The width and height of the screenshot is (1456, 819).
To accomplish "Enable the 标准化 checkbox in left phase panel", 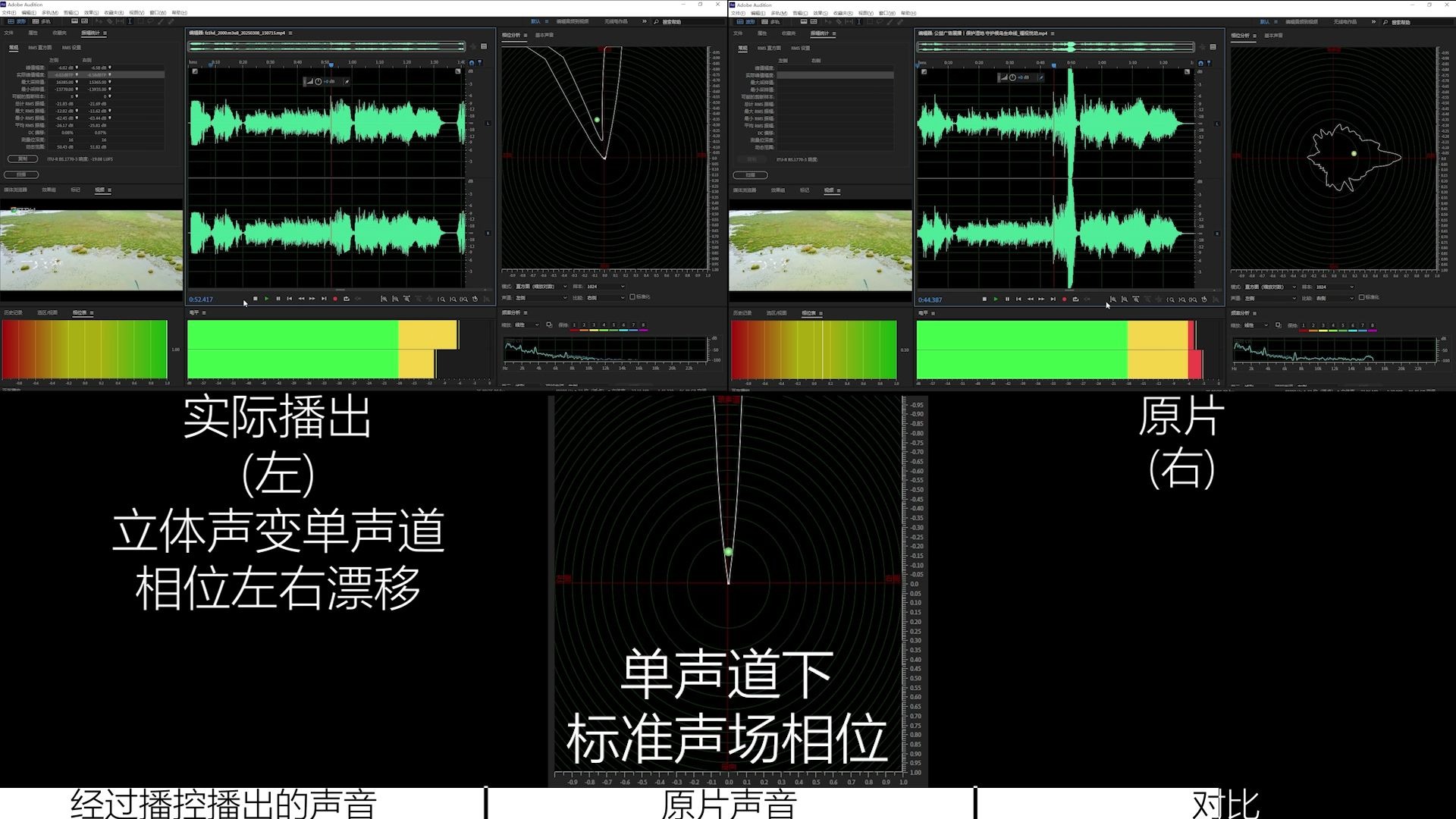I will pos(632,297).
